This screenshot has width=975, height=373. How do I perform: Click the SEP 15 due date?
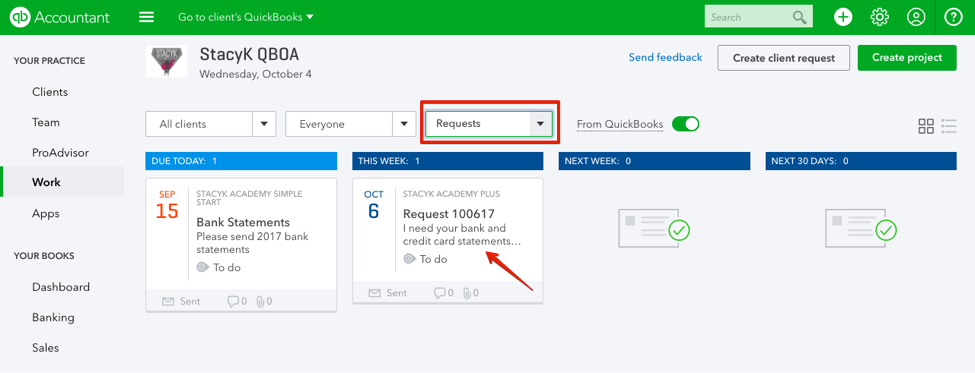click(167, 205)
